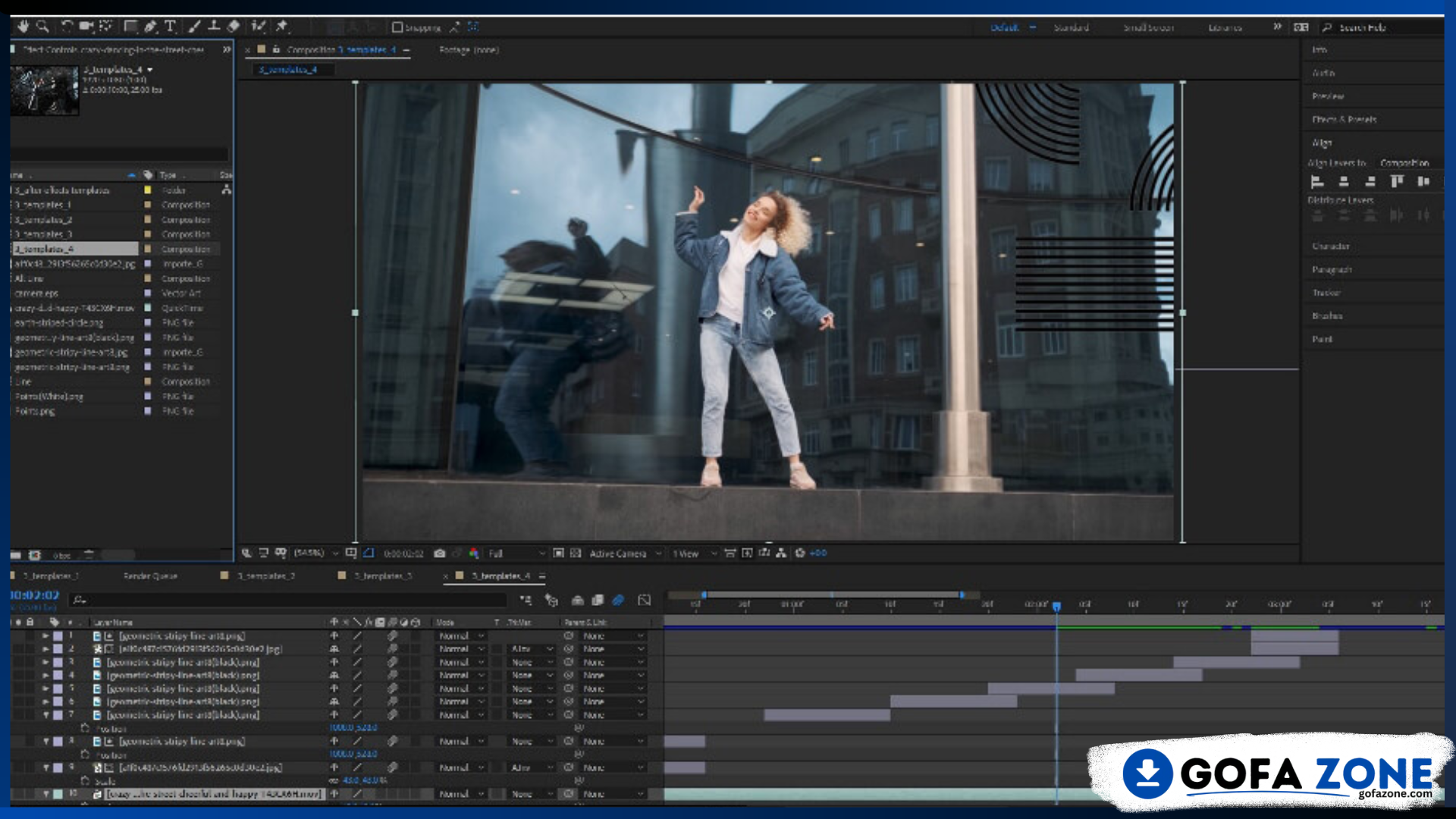Select the Pen tool
The height and width of the screenshot is (819, 1456).
coord(150,27)
